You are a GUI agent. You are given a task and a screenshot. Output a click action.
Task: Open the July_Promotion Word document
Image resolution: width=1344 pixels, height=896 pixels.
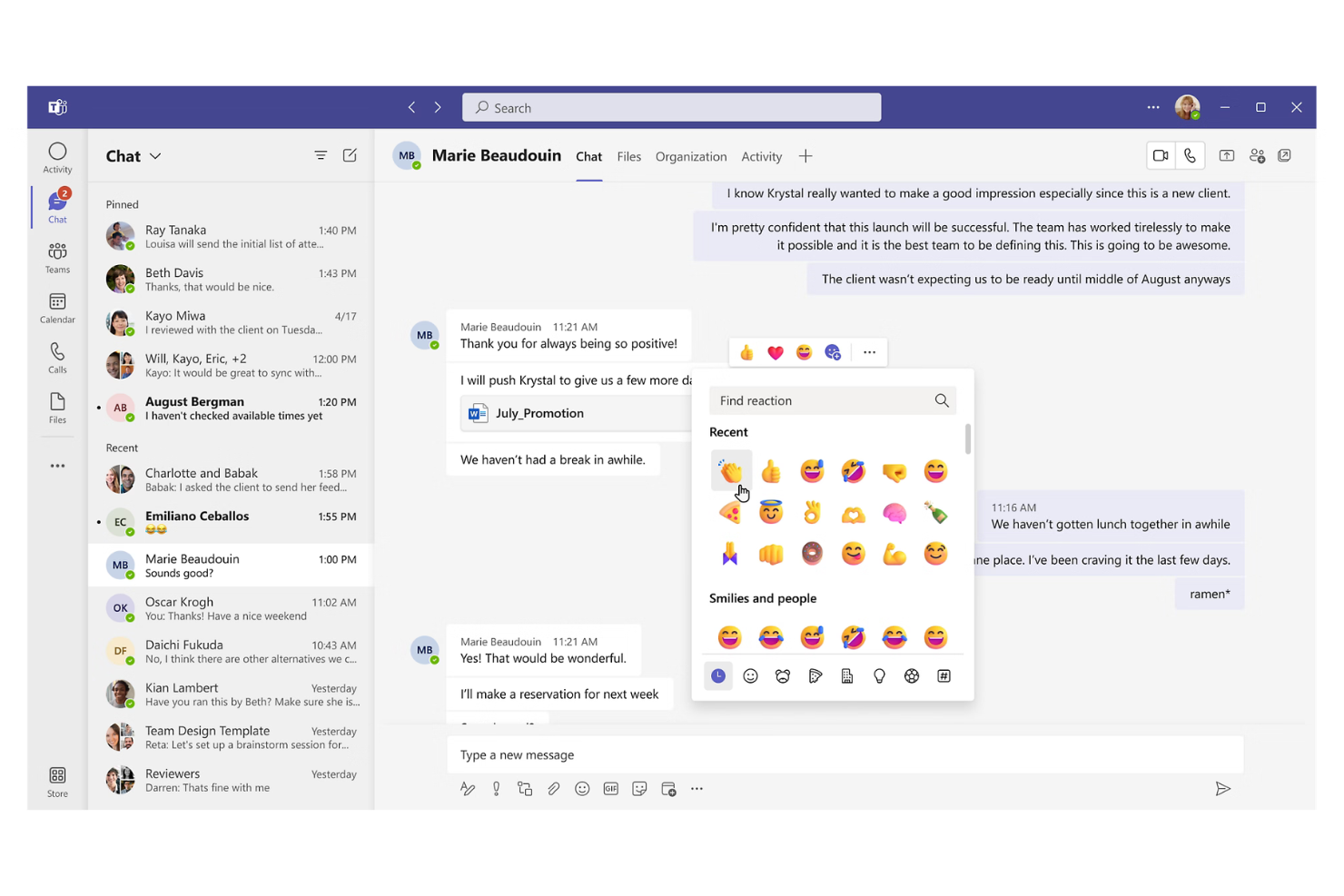pos(539,413)
